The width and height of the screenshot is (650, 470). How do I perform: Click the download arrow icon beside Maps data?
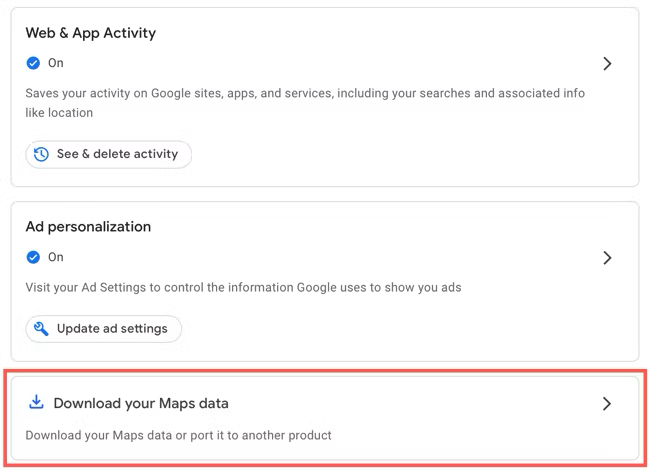pyautogui.click(x=36, y=402)
